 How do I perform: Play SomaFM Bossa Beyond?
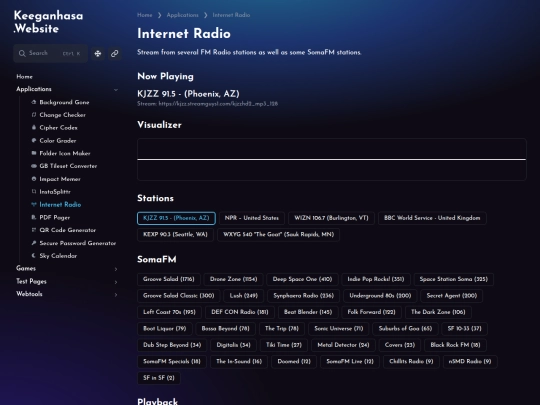(x=226, y=329)
